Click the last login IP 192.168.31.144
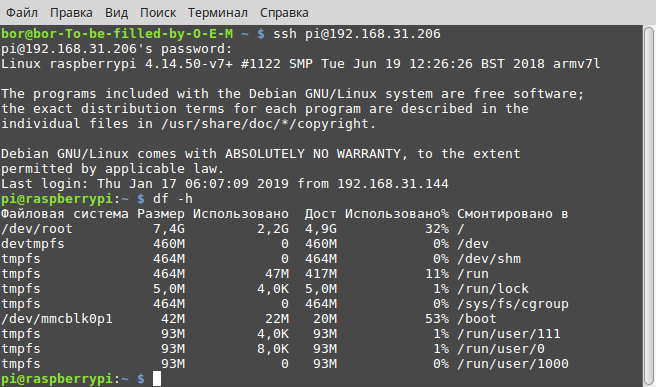This screenshot has height=387, width=656. 393,183
